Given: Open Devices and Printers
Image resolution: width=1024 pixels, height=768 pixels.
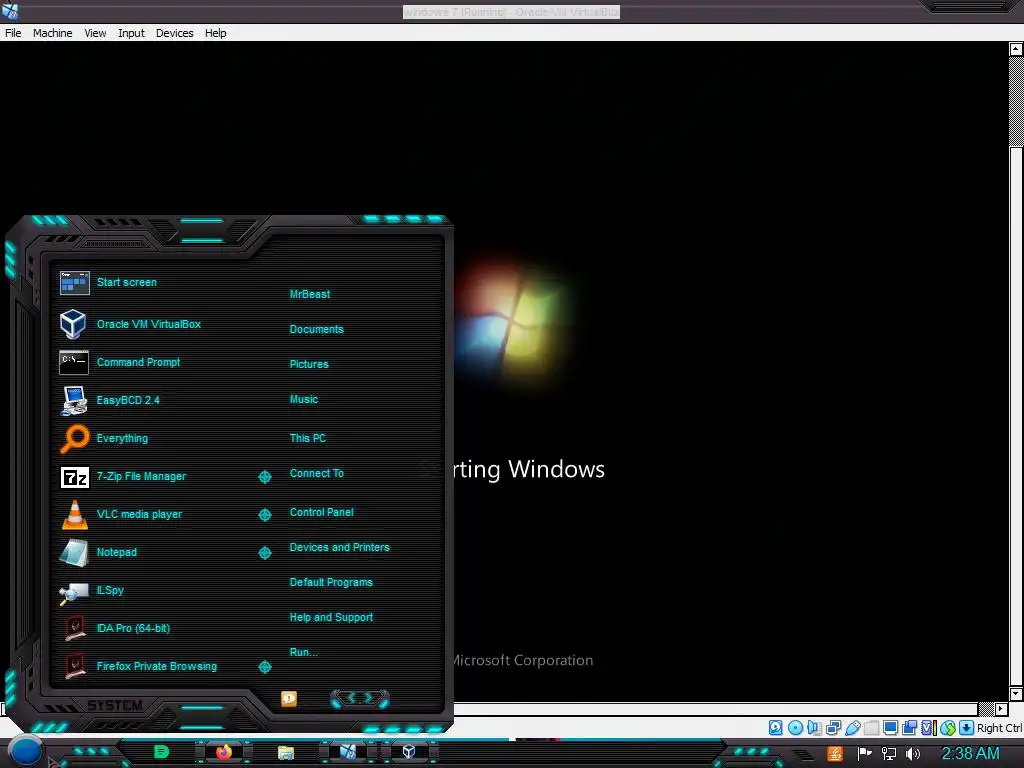Looking at the screenshot, I should (x=340, y=547).
